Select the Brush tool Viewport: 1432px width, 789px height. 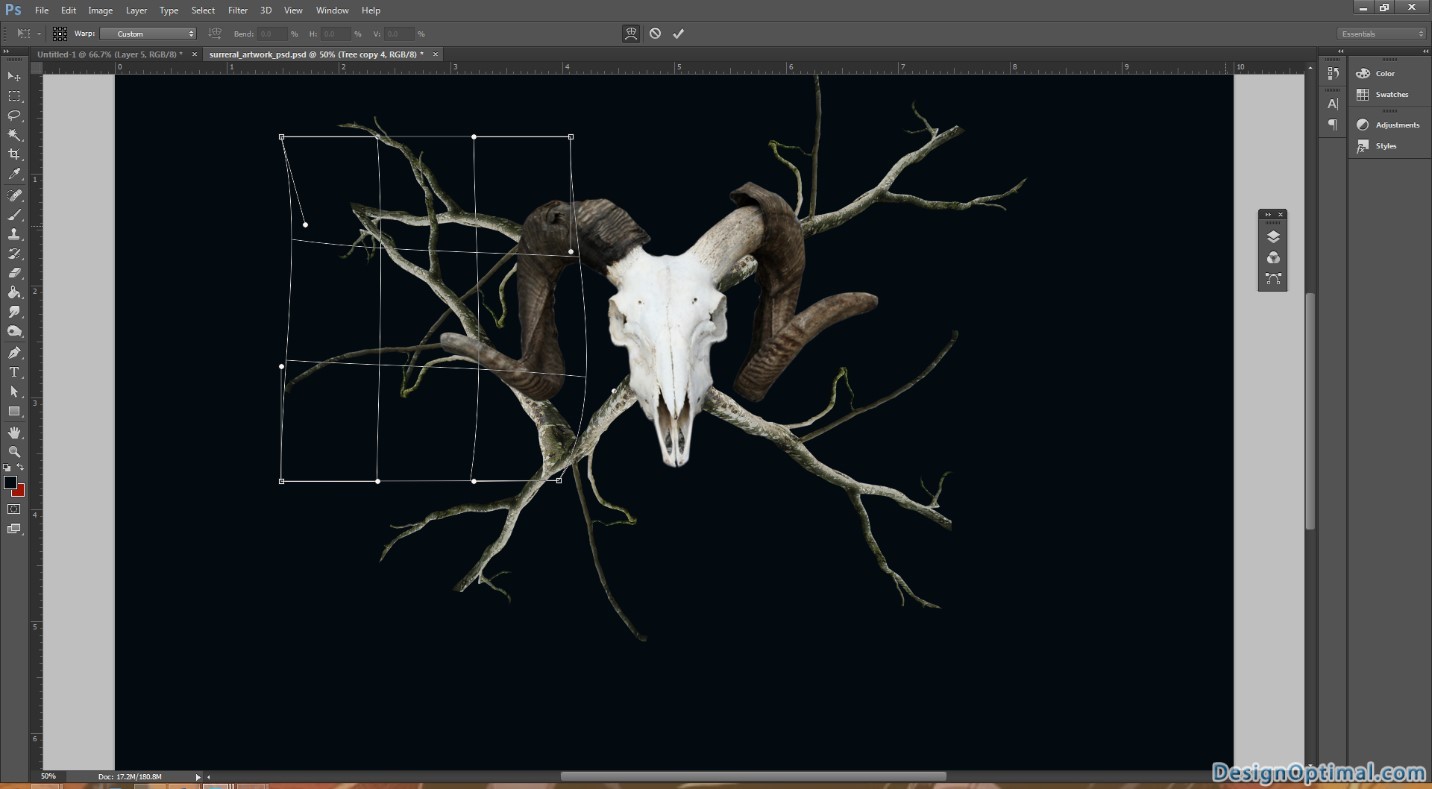coord(14,215)
